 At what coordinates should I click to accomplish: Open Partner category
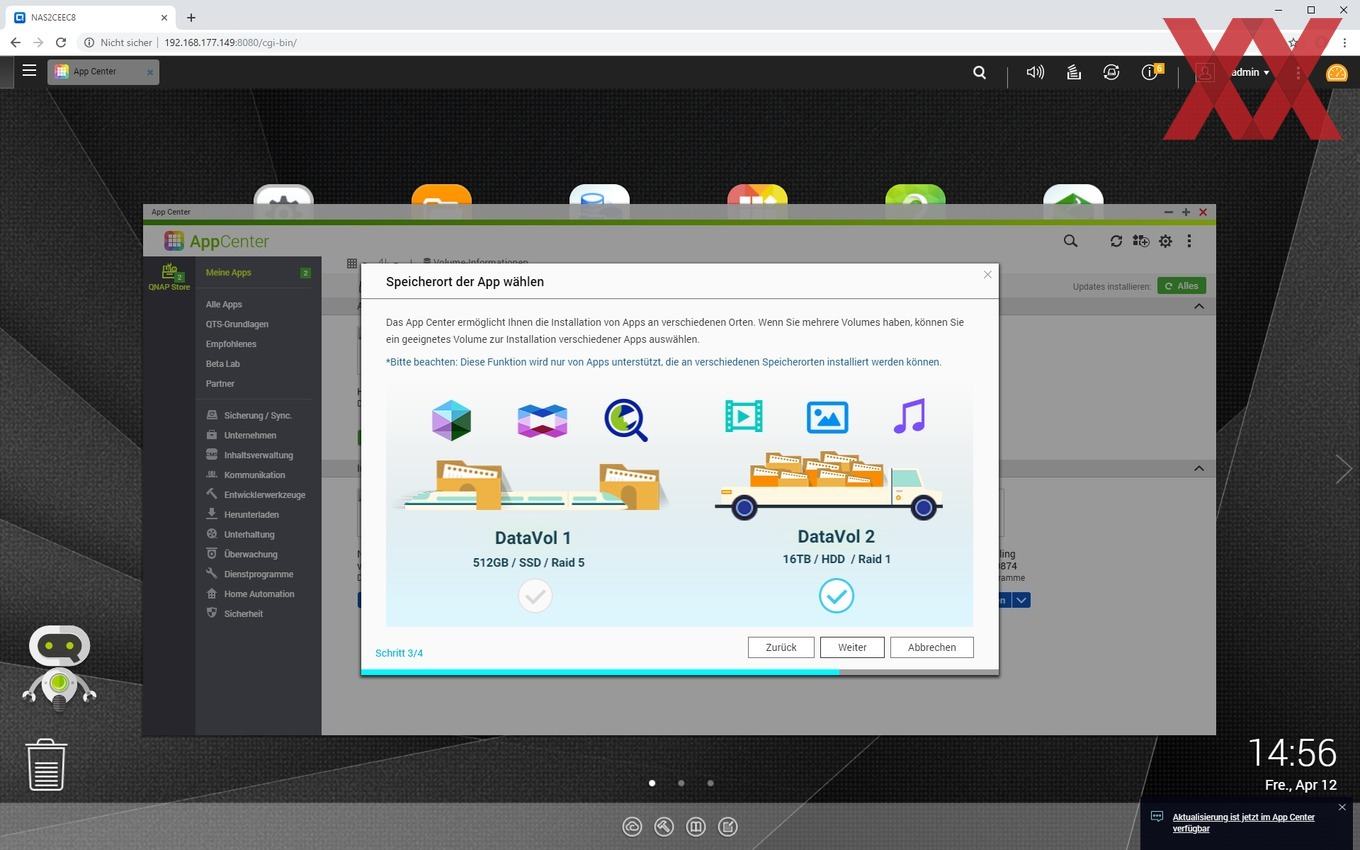click(x=220, y=384)
